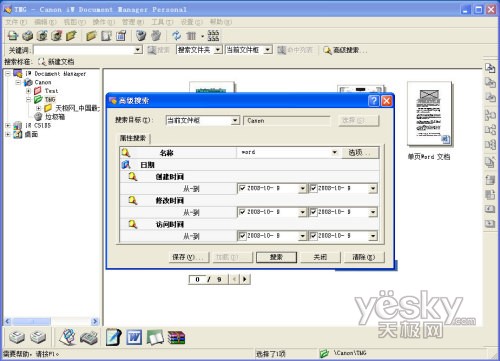Toggle the 创建时间 start date checkbox
Viewport: 500px width, 361px height.
point(242,188)
